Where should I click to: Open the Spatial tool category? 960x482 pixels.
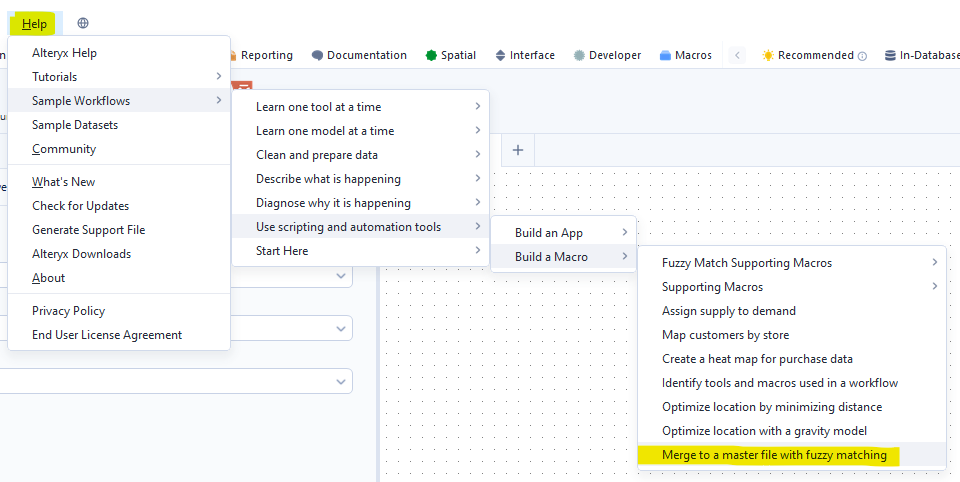click(450, 56)
